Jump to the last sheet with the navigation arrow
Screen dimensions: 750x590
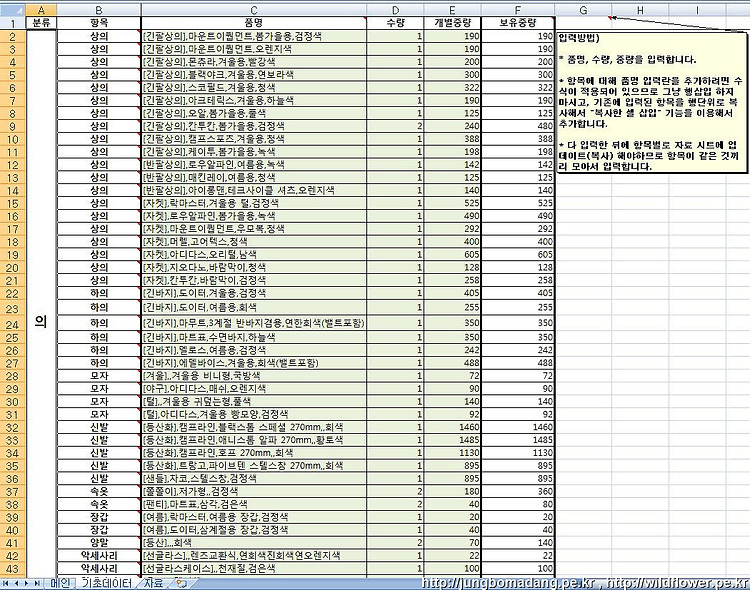pyautogui.click(x=37, y=583)
